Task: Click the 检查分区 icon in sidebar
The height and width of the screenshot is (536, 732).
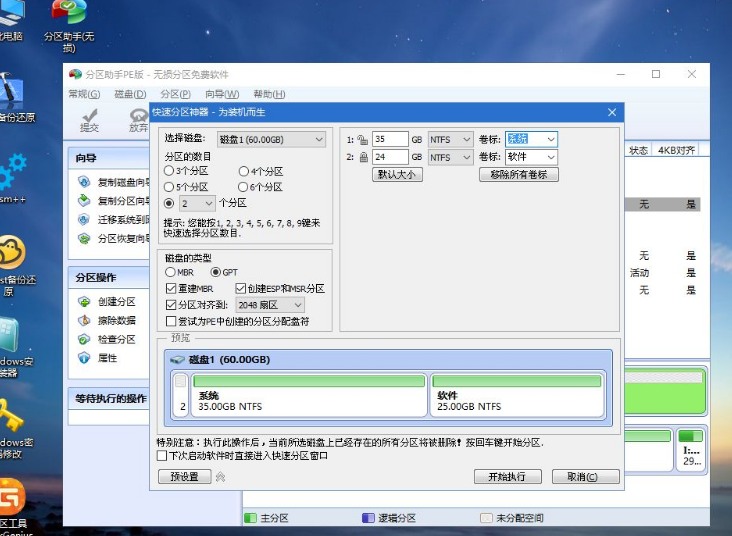Action: click(85, 339)
